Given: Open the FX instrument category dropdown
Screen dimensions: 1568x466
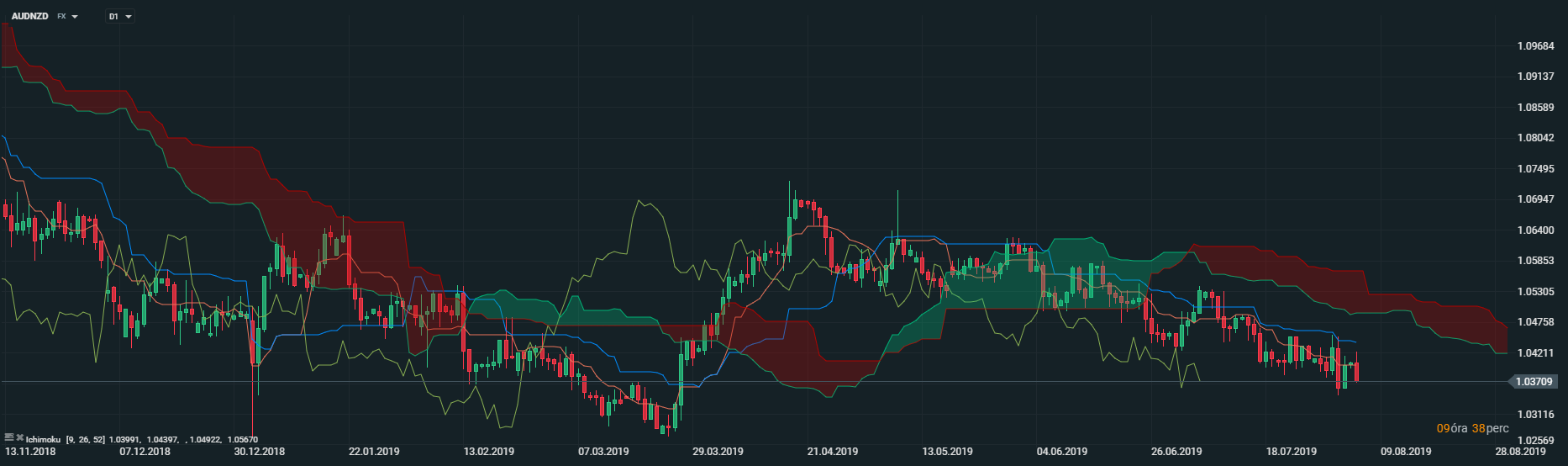Looking at the screenshot, I should click(67, 16).
